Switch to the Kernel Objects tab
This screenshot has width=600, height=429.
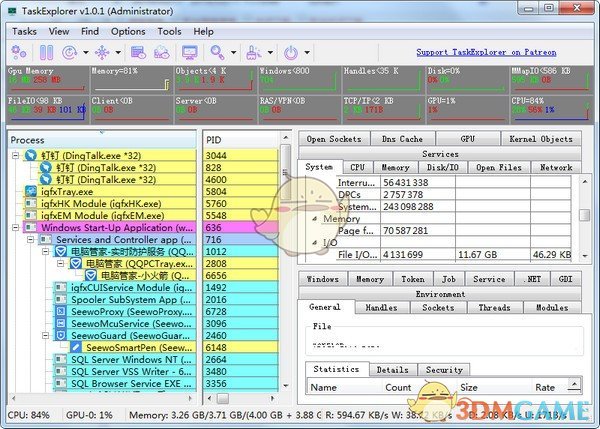pos(541,139)
